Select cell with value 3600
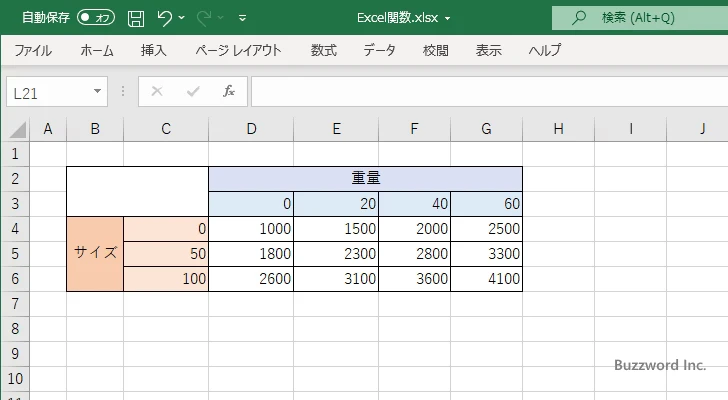Image resolution: width=728 pixels, height=400 pixels. 414,279
